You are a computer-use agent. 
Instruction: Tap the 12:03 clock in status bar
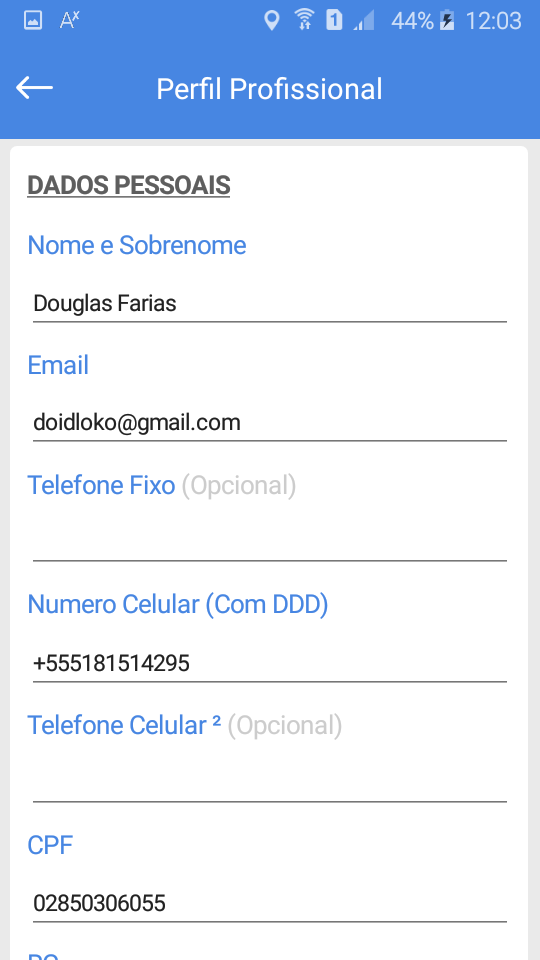pos(493,21)
